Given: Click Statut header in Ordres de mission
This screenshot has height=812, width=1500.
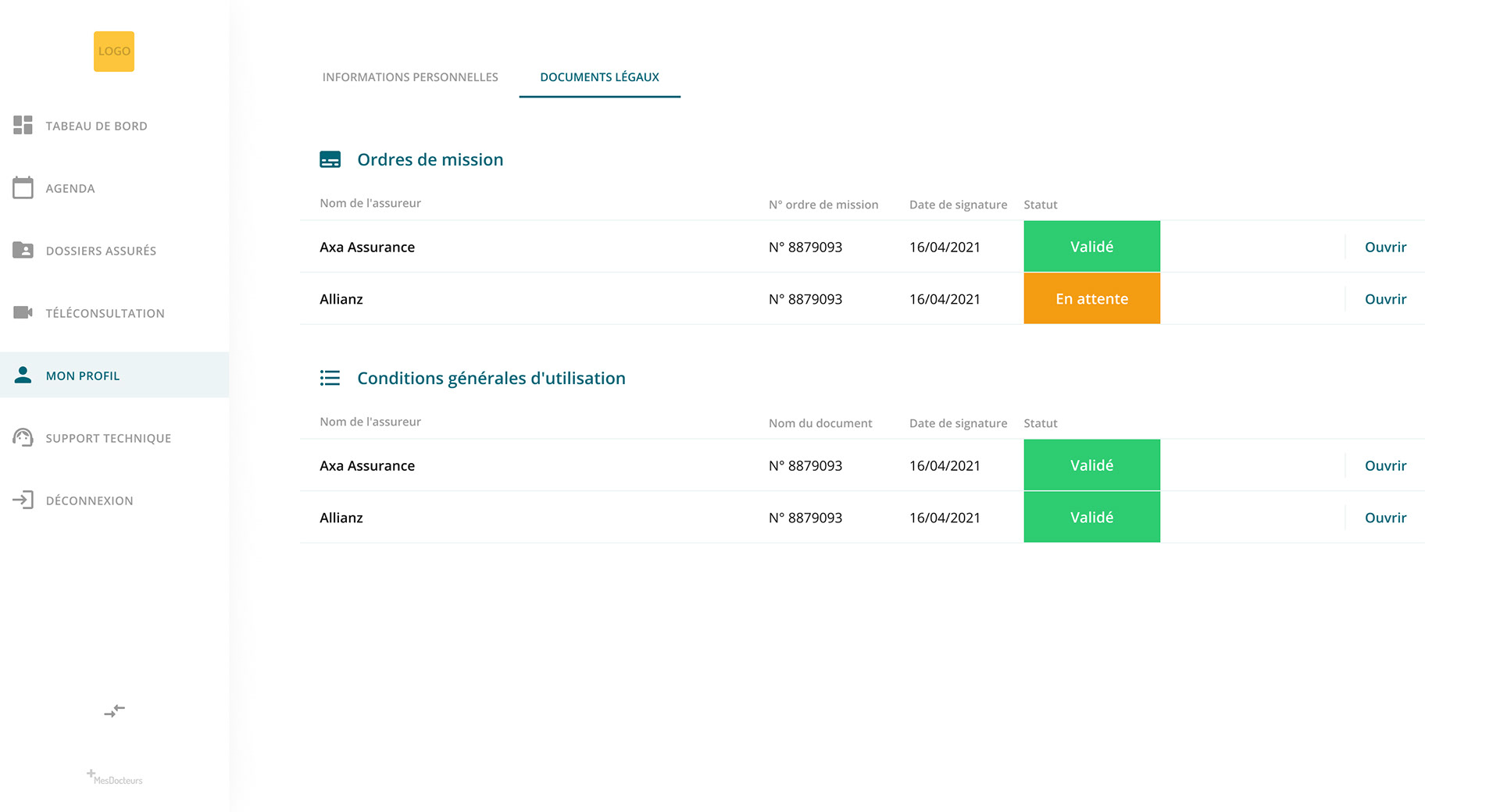Looking at the screenshot, I should [1041, 205].
